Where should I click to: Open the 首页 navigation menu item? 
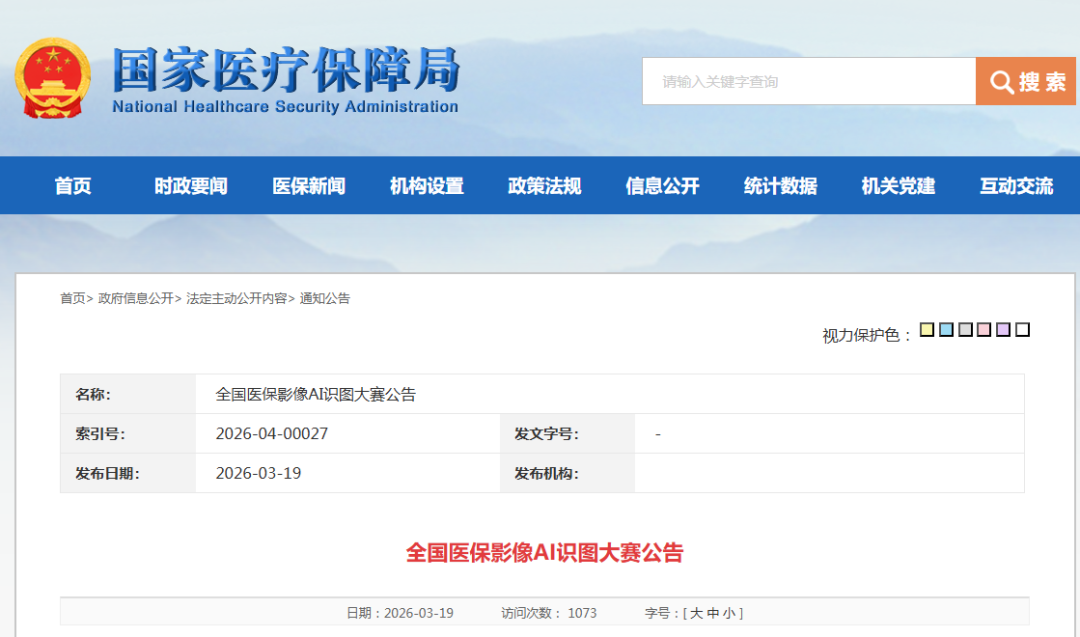tap(73, 186)
